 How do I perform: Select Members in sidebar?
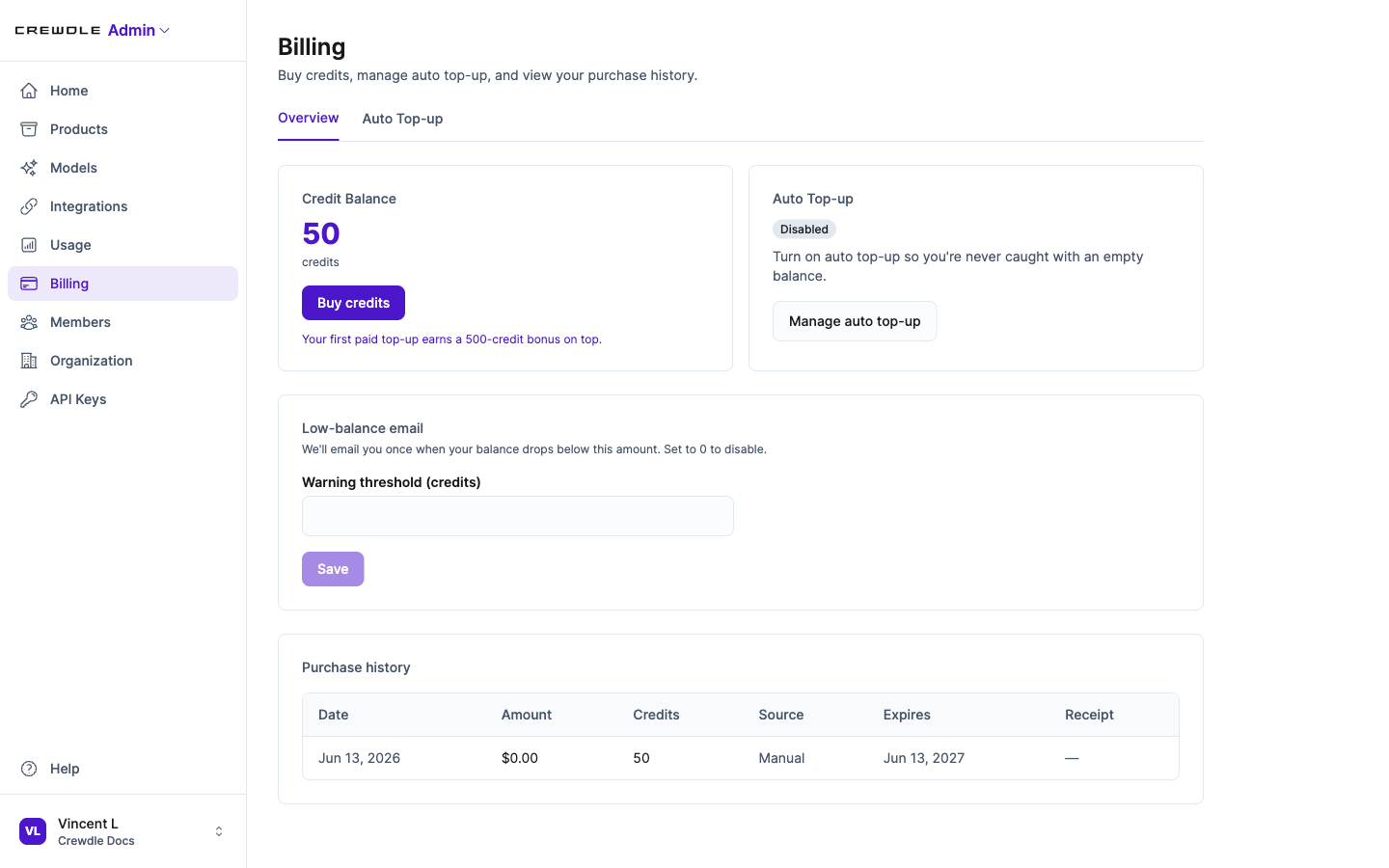123,322
